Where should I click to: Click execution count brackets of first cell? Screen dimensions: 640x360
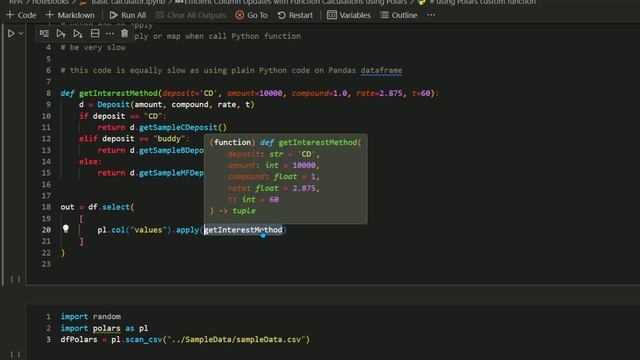tap(15, 279)
